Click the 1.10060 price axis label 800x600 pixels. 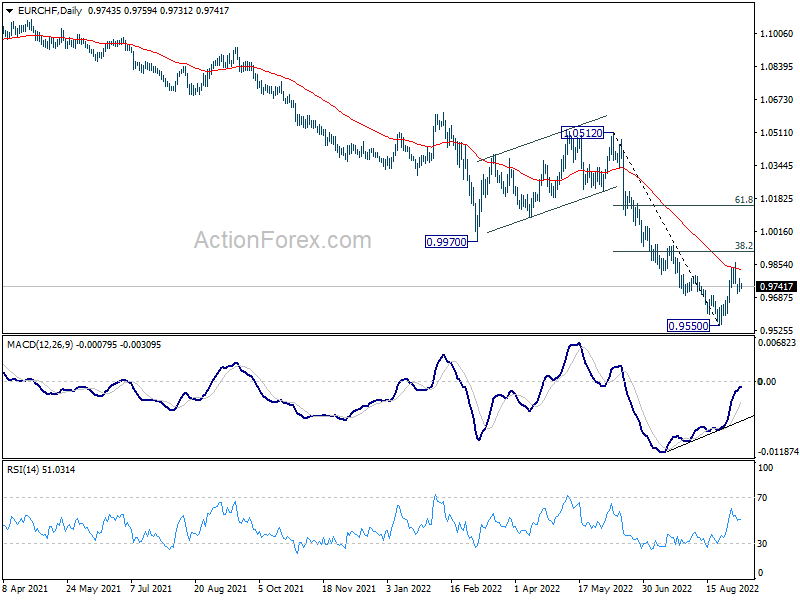pos(776,34)
